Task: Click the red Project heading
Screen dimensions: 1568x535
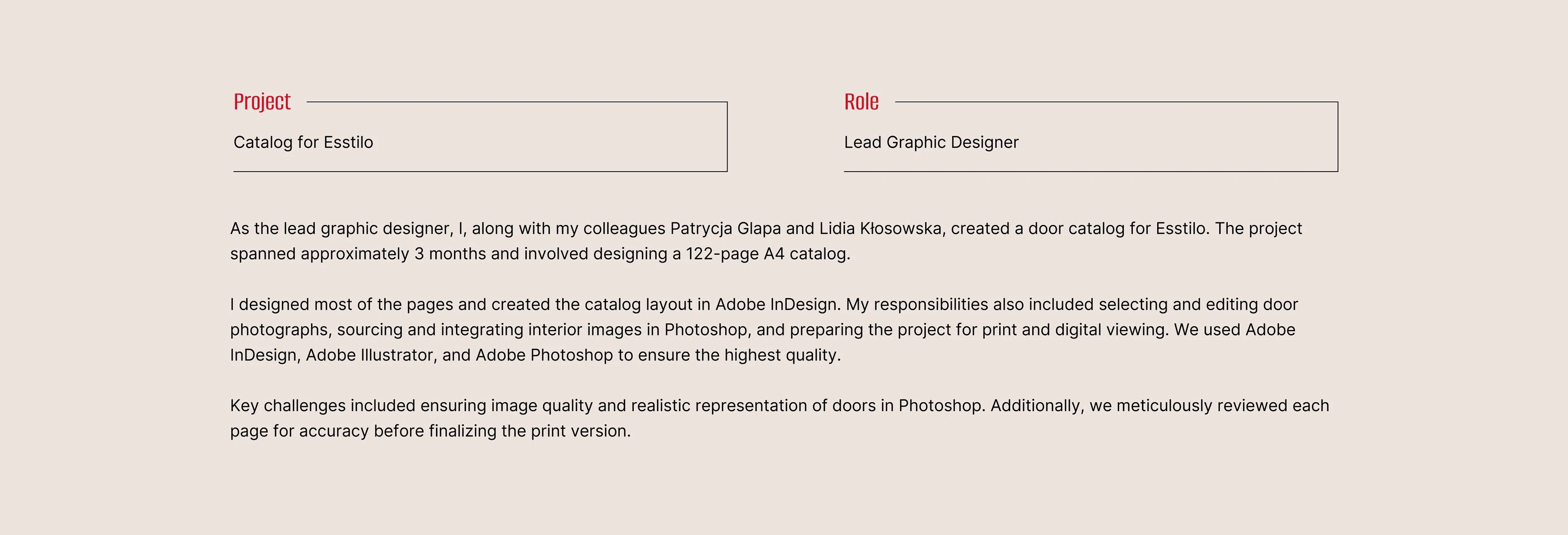Action: 262,102
